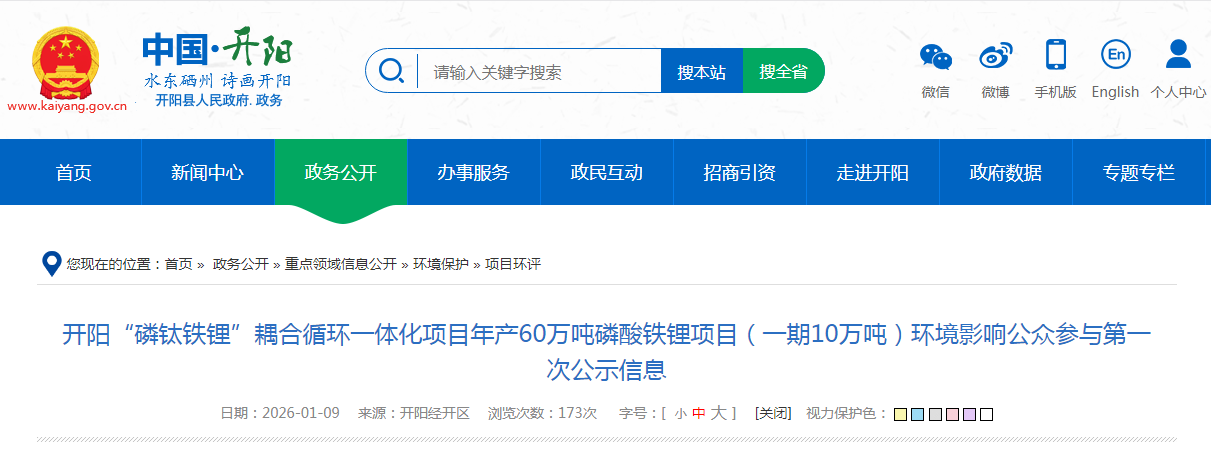Viewport: 1211px width, 451px height.
Task: Click the magnifying glass search icon
Action: click(x=392, y=71)
